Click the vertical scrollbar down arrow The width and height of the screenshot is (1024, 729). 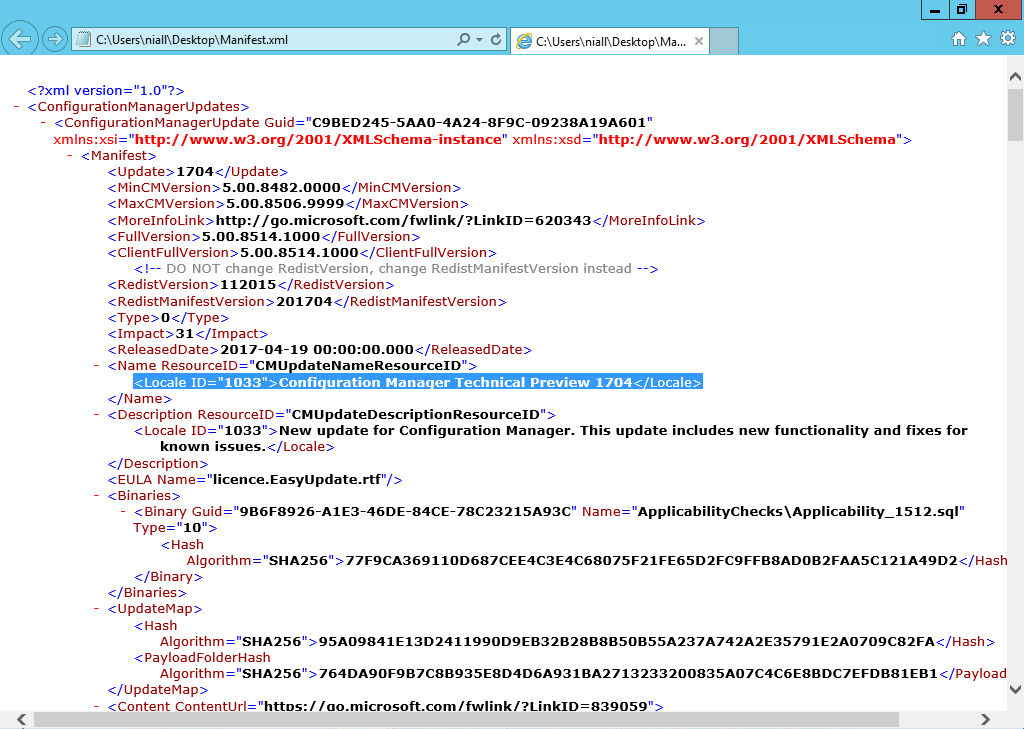(1015, 688)
